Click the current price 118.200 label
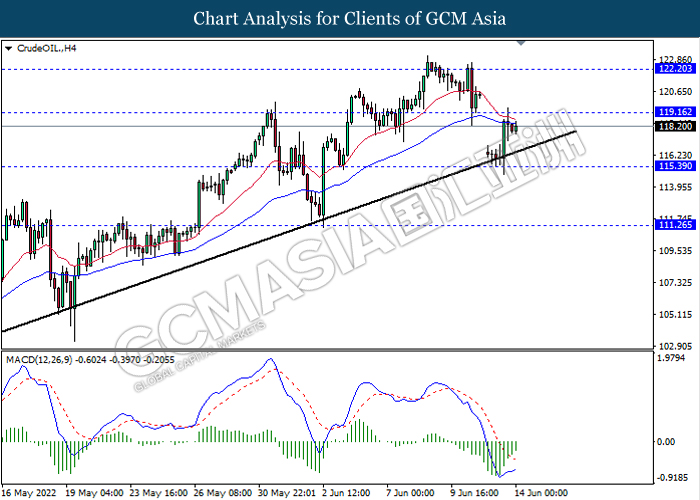Image resolution: width=700 pixels, height=500 pixels. [x=675, y=127]
